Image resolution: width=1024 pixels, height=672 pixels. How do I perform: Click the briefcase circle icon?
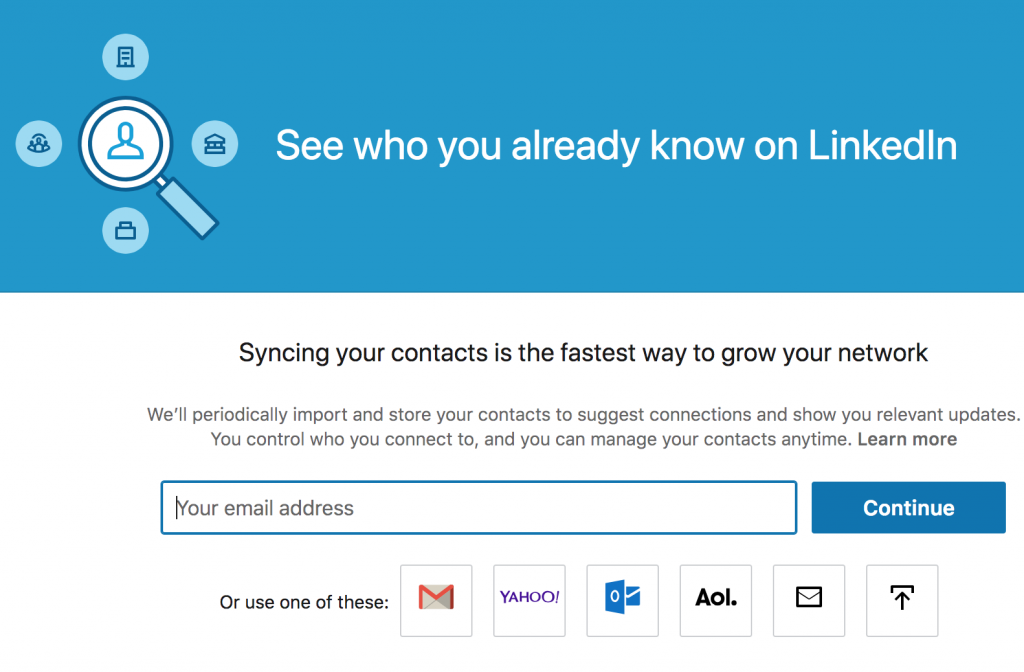pyautogui.click(x=125, y=231)
